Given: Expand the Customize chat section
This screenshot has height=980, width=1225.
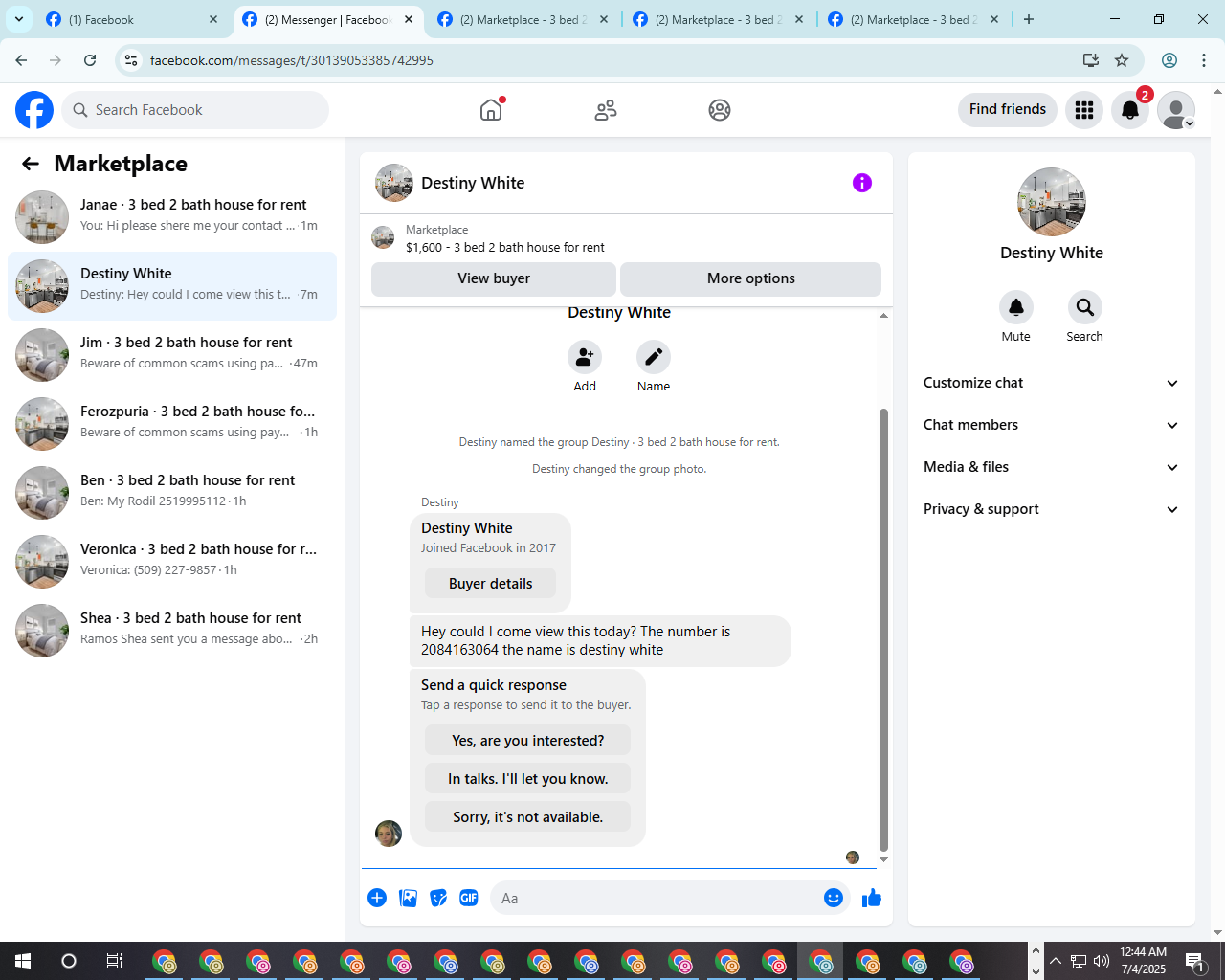Looking at the screenshot, I should [1051, 383].
